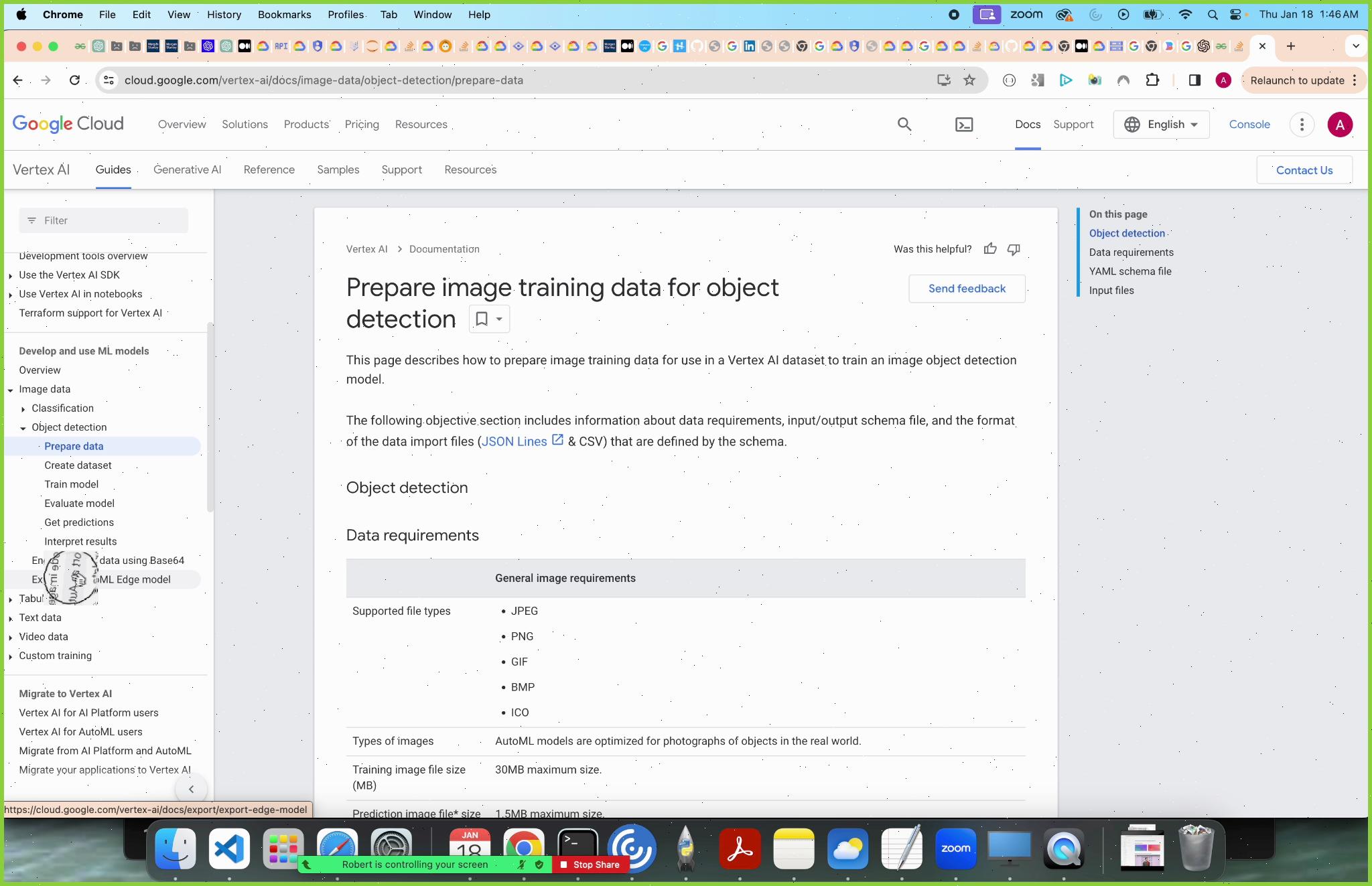Image resolution: width=1372 pixels, height=886 pixels.
Task: Expand Use Vertex AI in notebooks section
Action: pos(11,295)
